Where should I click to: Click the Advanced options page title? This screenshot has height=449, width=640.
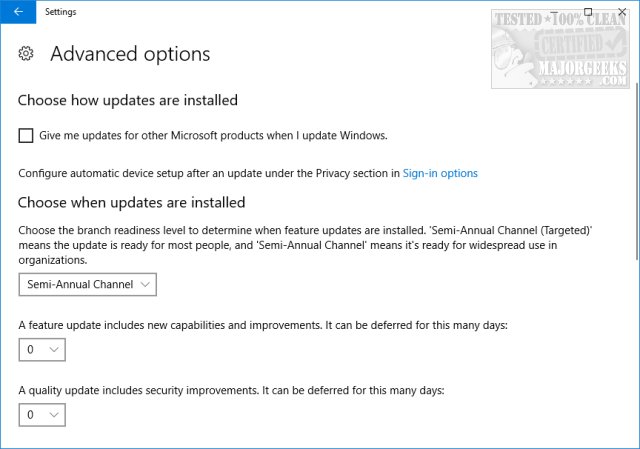click(130, 54)
